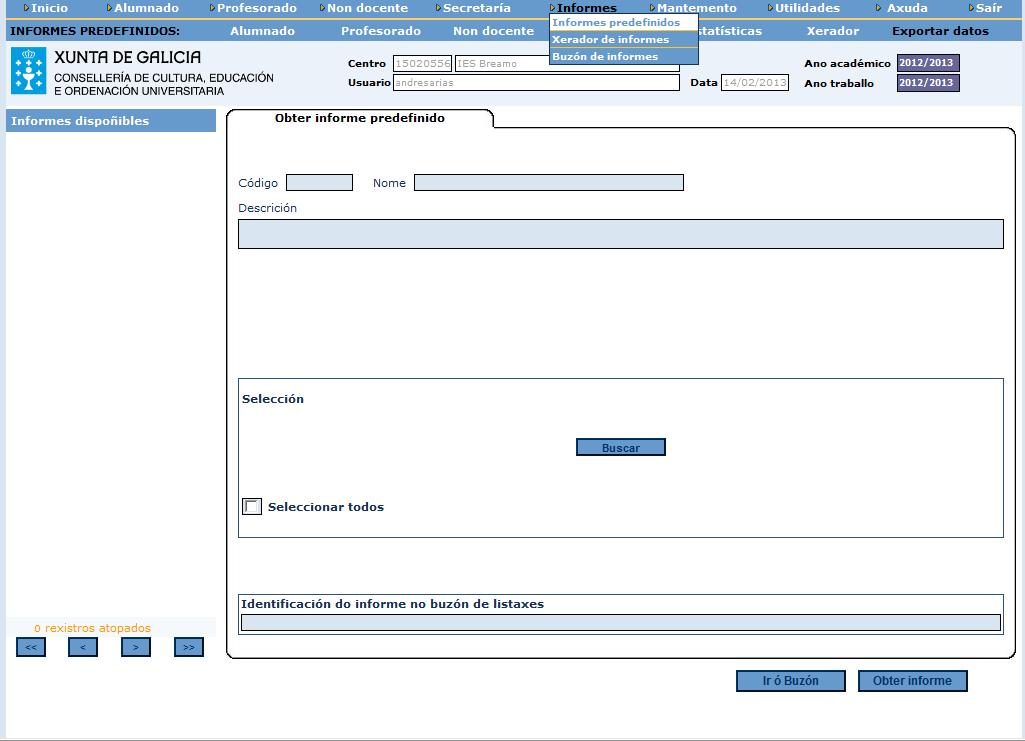Viewport: 1025px width, 741px height.
Task: Advance to next results page
Action: point(136,646)
